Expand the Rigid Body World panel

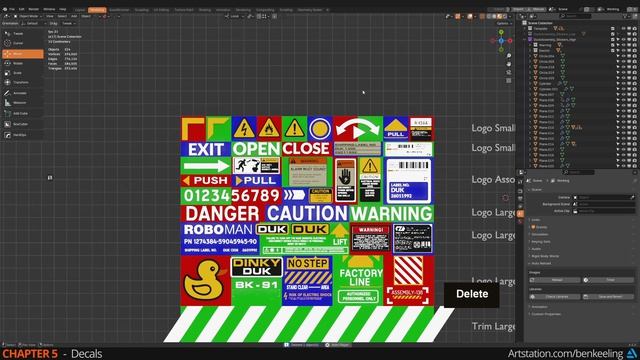pos(545,256)
